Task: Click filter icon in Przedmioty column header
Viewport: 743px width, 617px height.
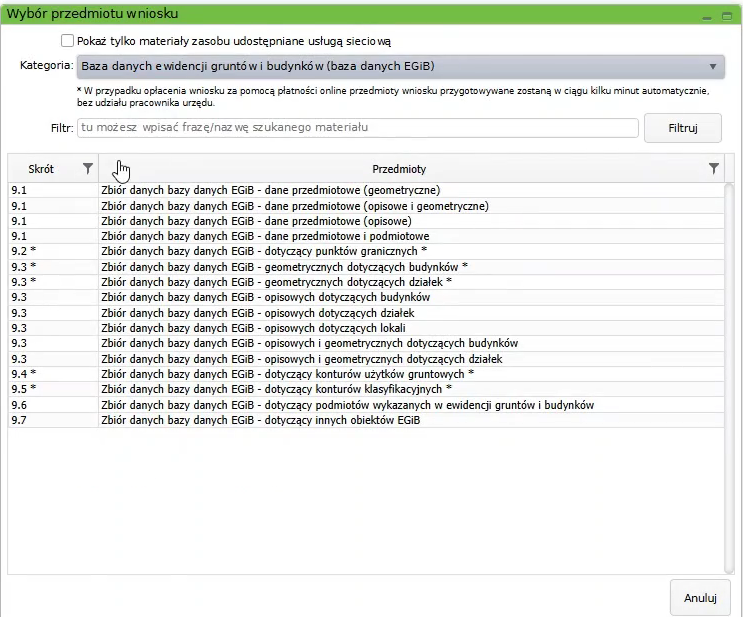Action: 713,169
